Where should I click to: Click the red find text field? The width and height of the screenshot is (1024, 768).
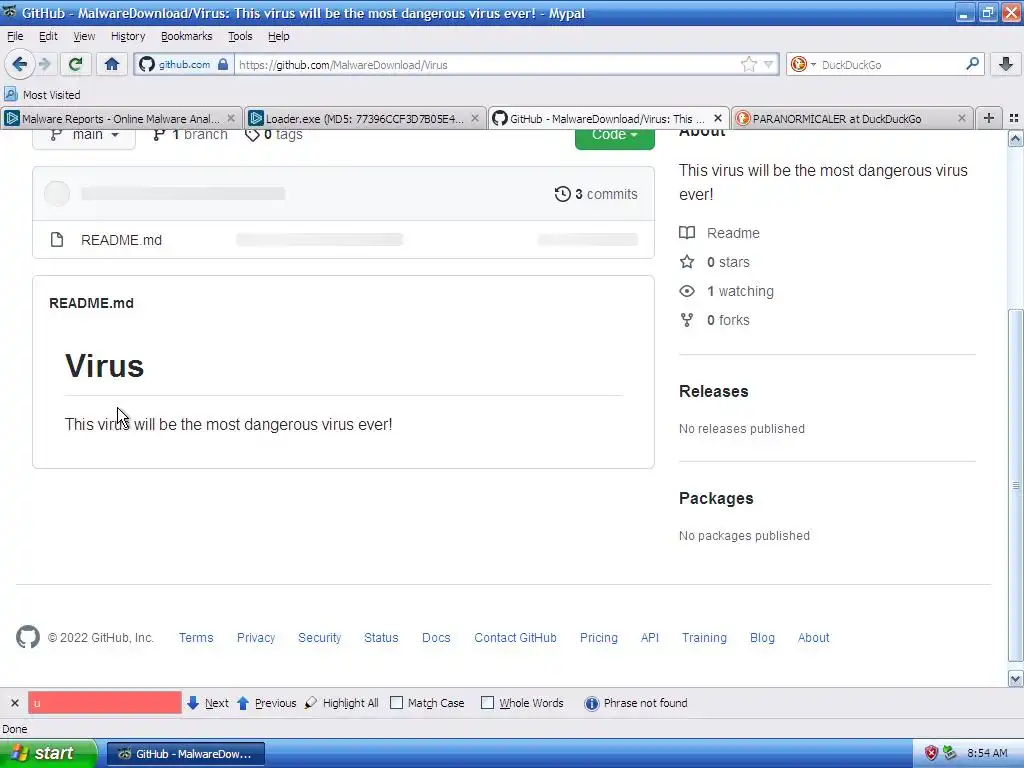coord(104,703)
